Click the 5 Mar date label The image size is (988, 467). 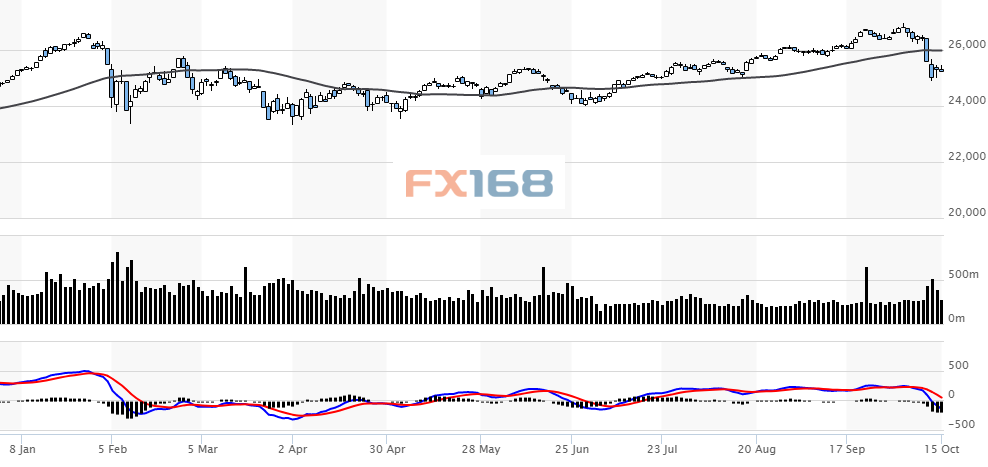click(203, 449)
